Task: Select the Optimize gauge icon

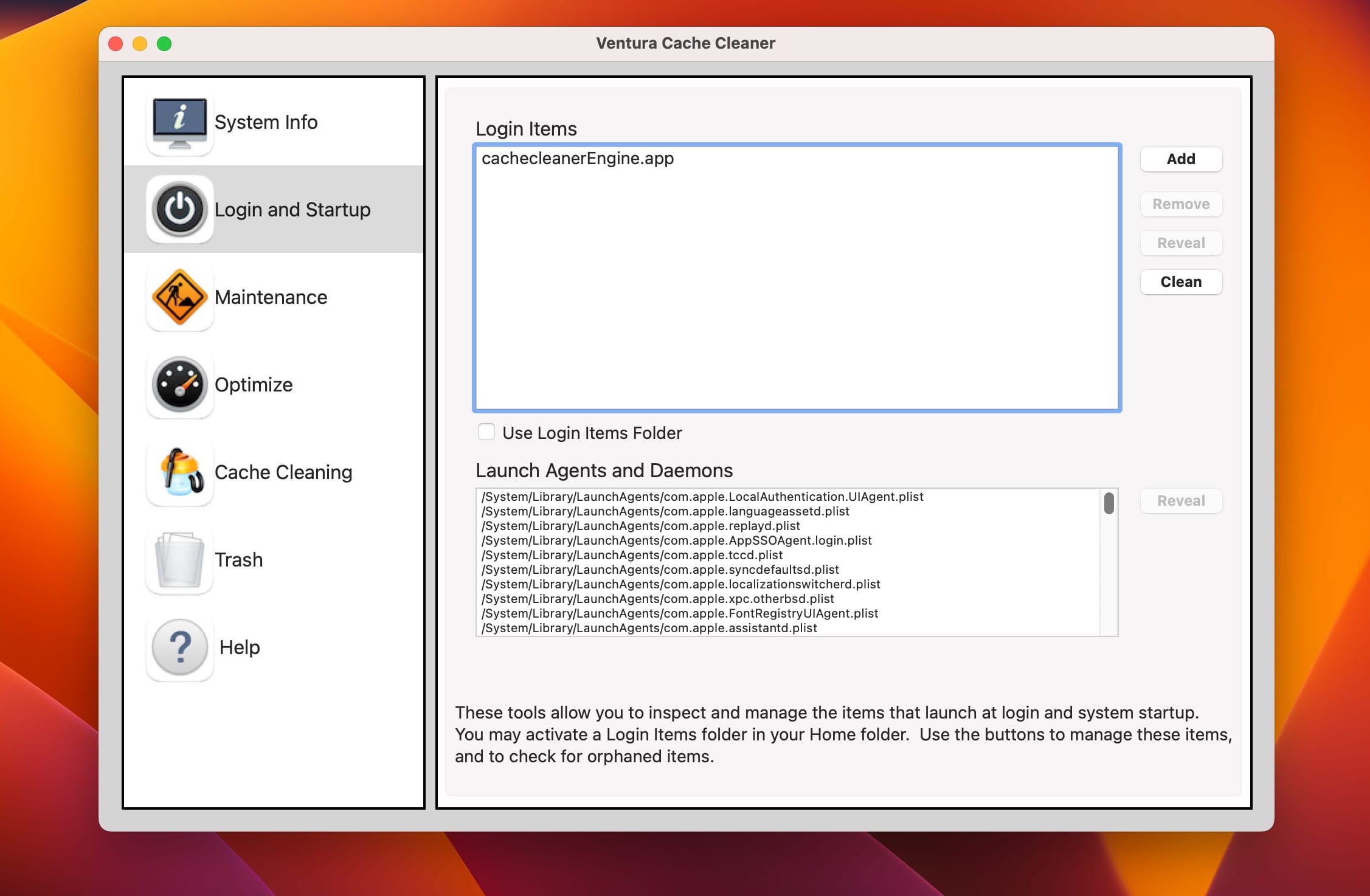Action: coord(179,385)
